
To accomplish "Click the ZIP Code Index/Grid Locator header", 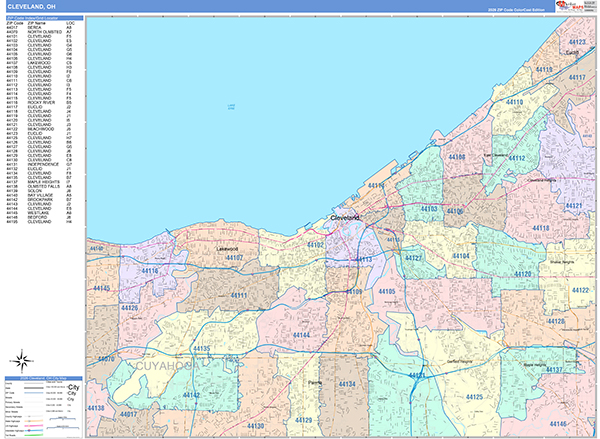I will (x=44, y=18).
